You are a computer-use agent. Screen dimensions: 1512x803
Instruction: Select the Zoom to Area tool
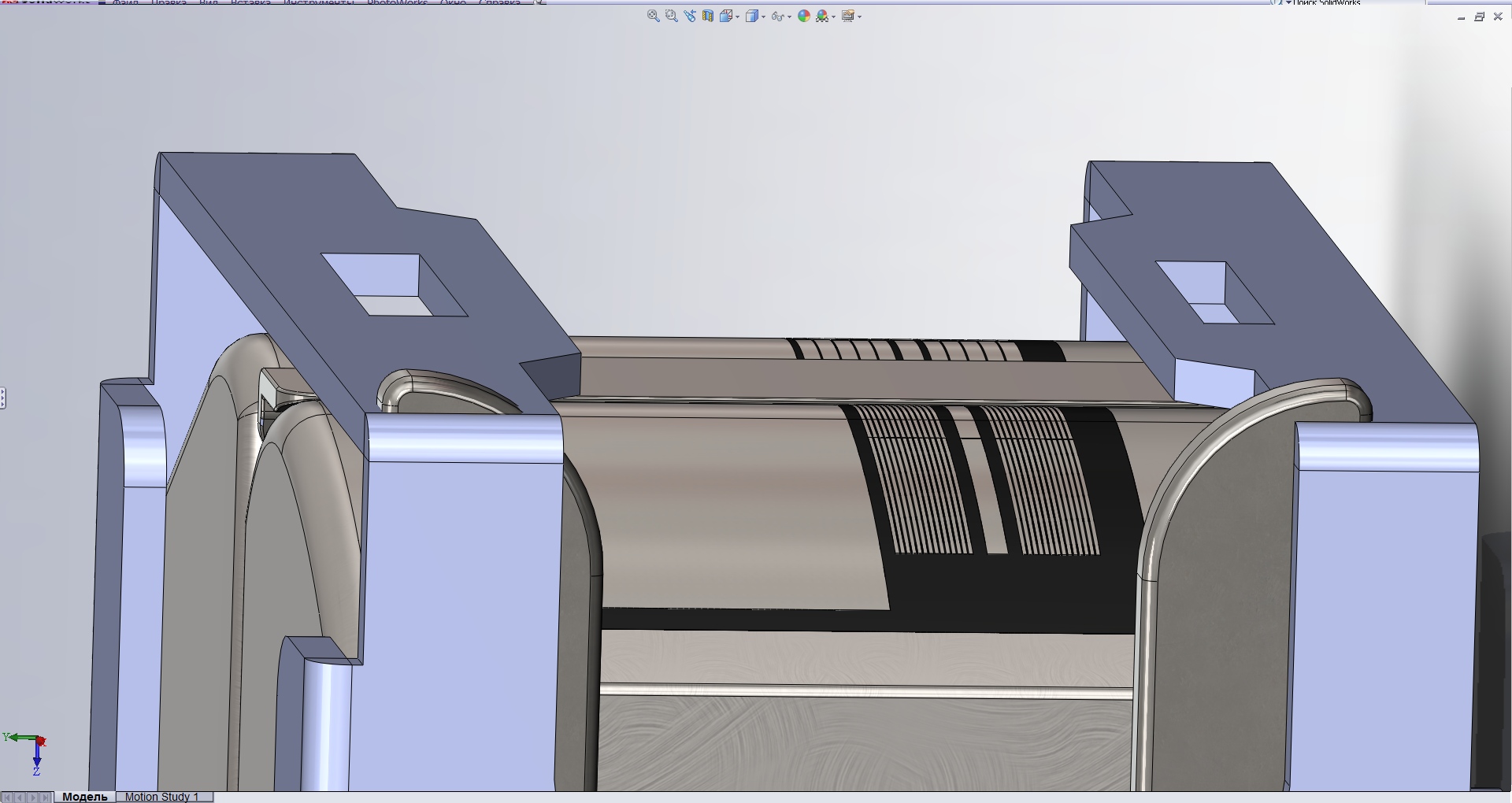[671, 16]
